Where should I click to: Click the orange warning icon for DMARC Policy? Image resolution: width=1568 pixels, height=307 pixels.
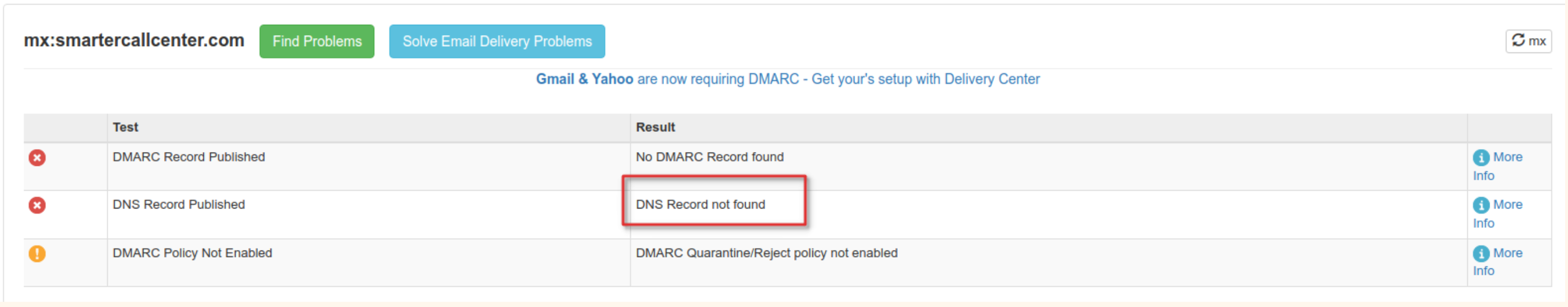point(37,253)
